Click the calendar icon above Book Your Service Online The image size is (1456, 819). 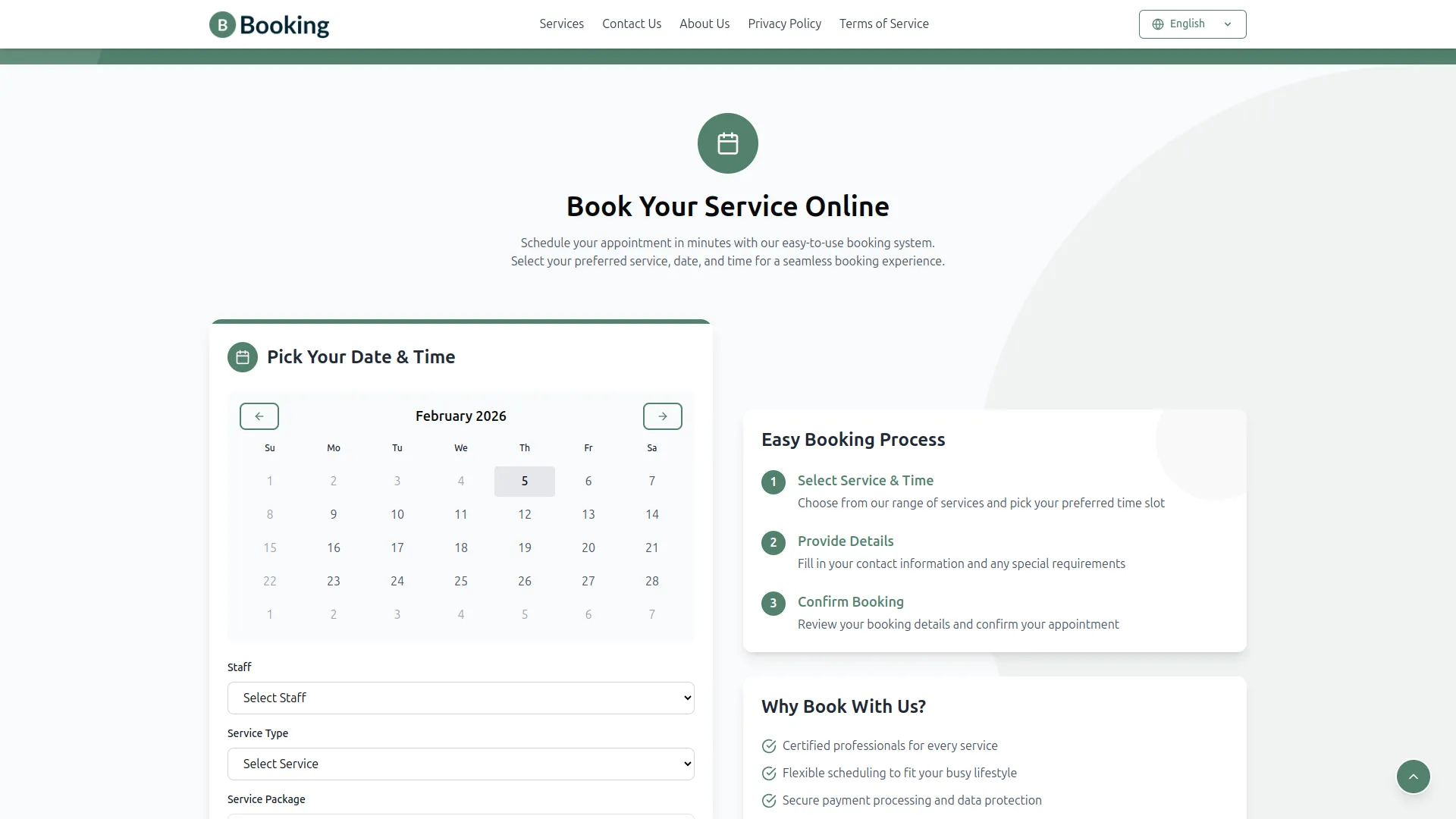coord(727,143)
